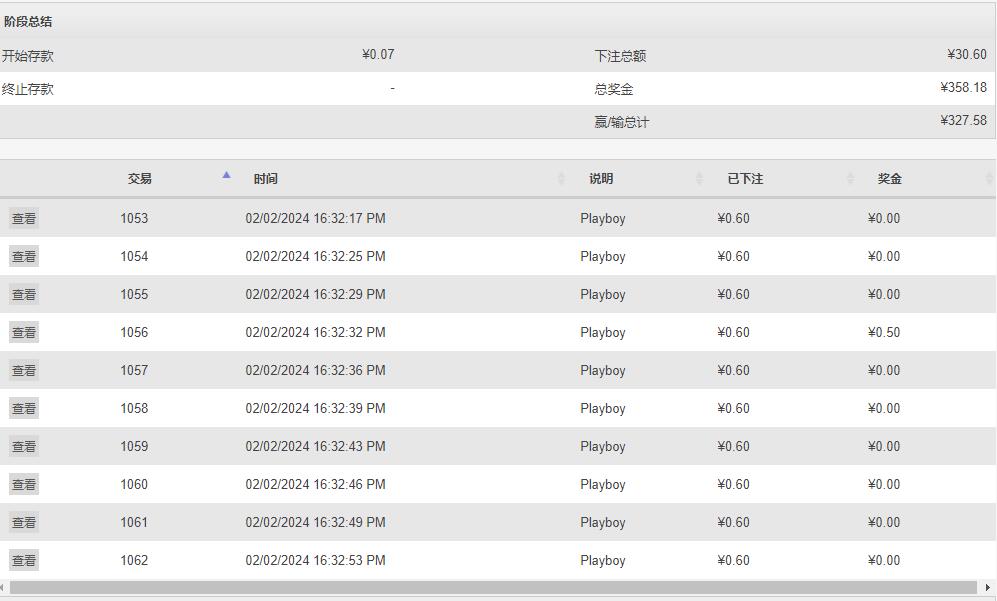Image resolution: width=997 pixels, height=601 pixels.
Task: Open details of transaction 1057
Action: (x=24, y=370)
